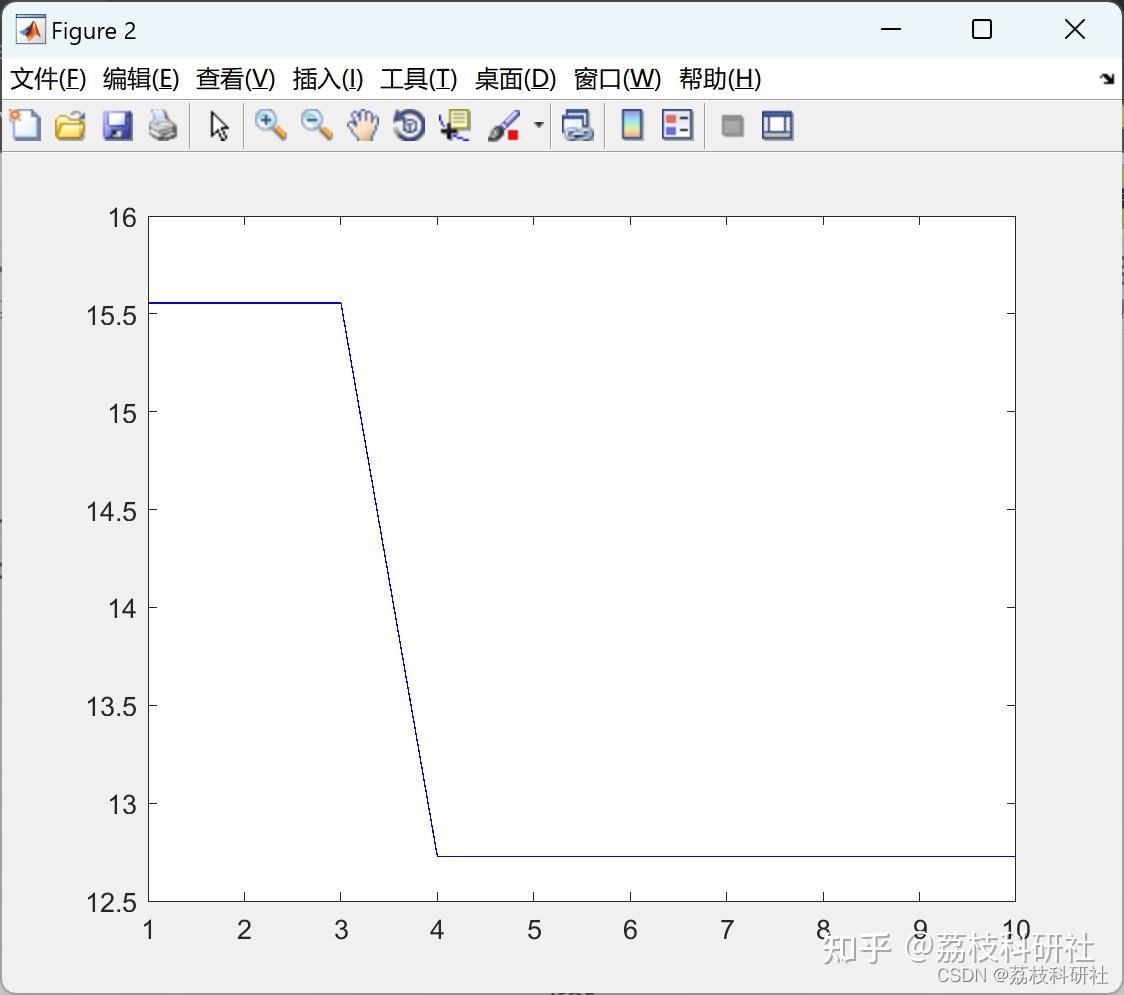Enable the Rotate 3D tool

(x=409, y=125)
